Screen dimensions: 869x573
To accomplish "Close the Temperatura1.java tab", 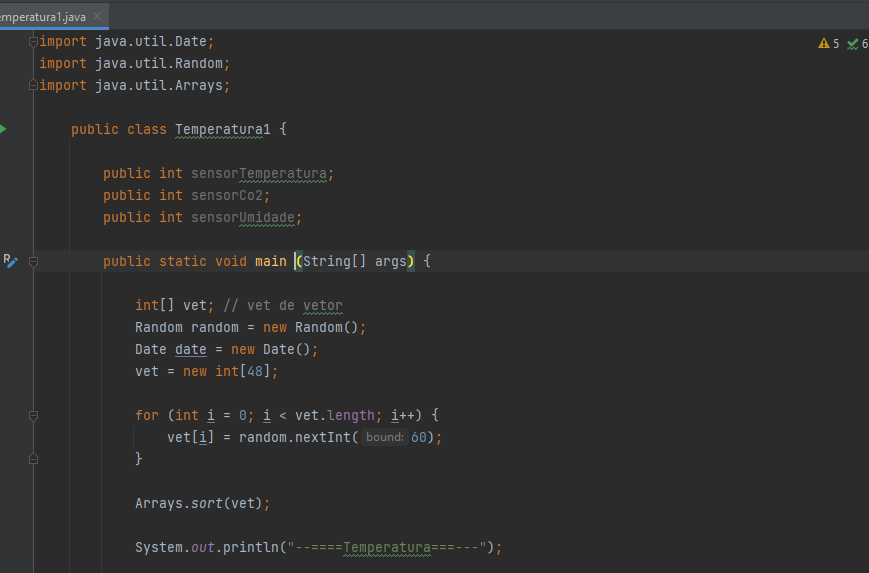I will point(97,17).
